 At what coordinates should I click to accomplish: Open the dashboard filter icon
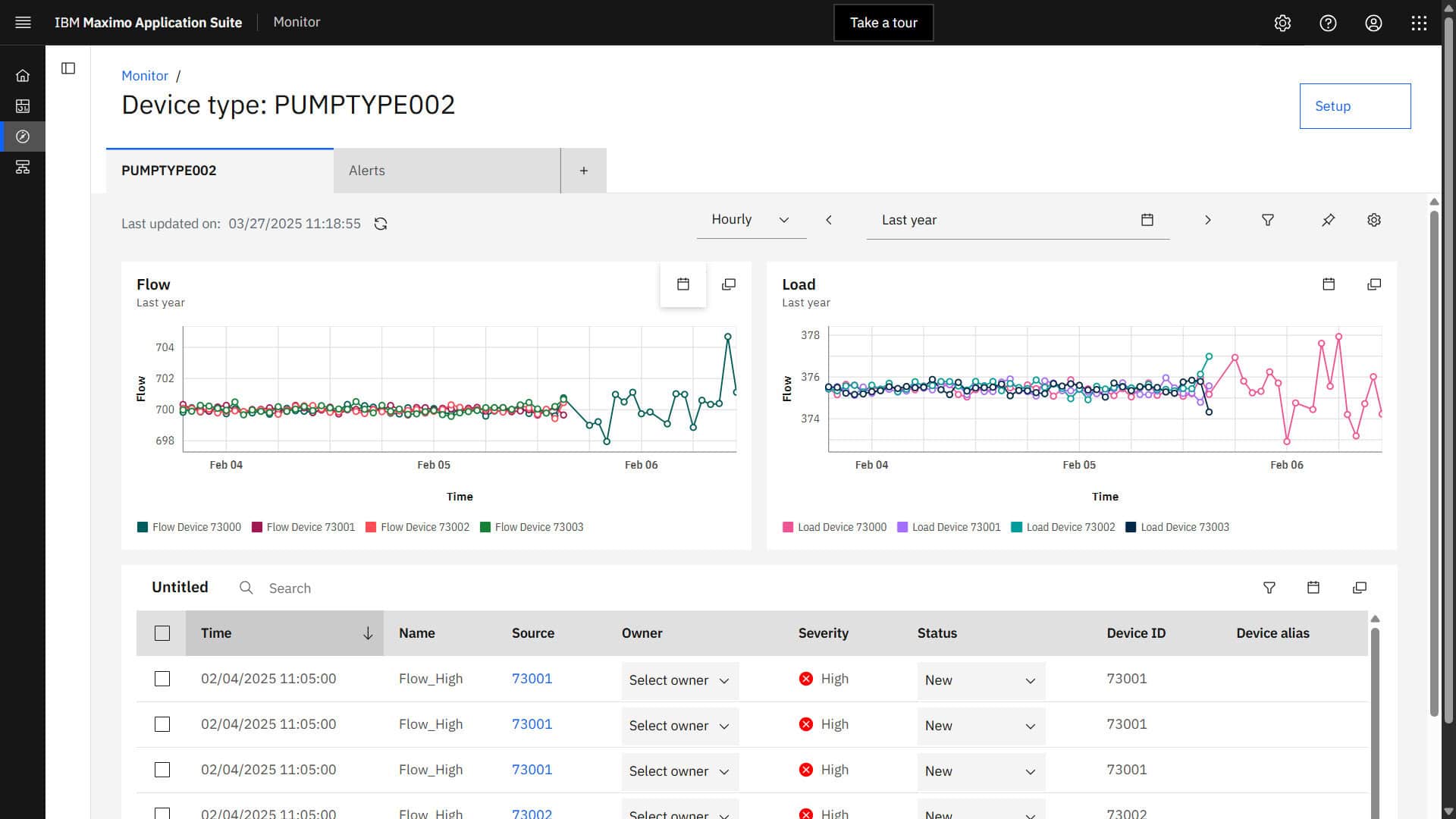(1267, 220)
